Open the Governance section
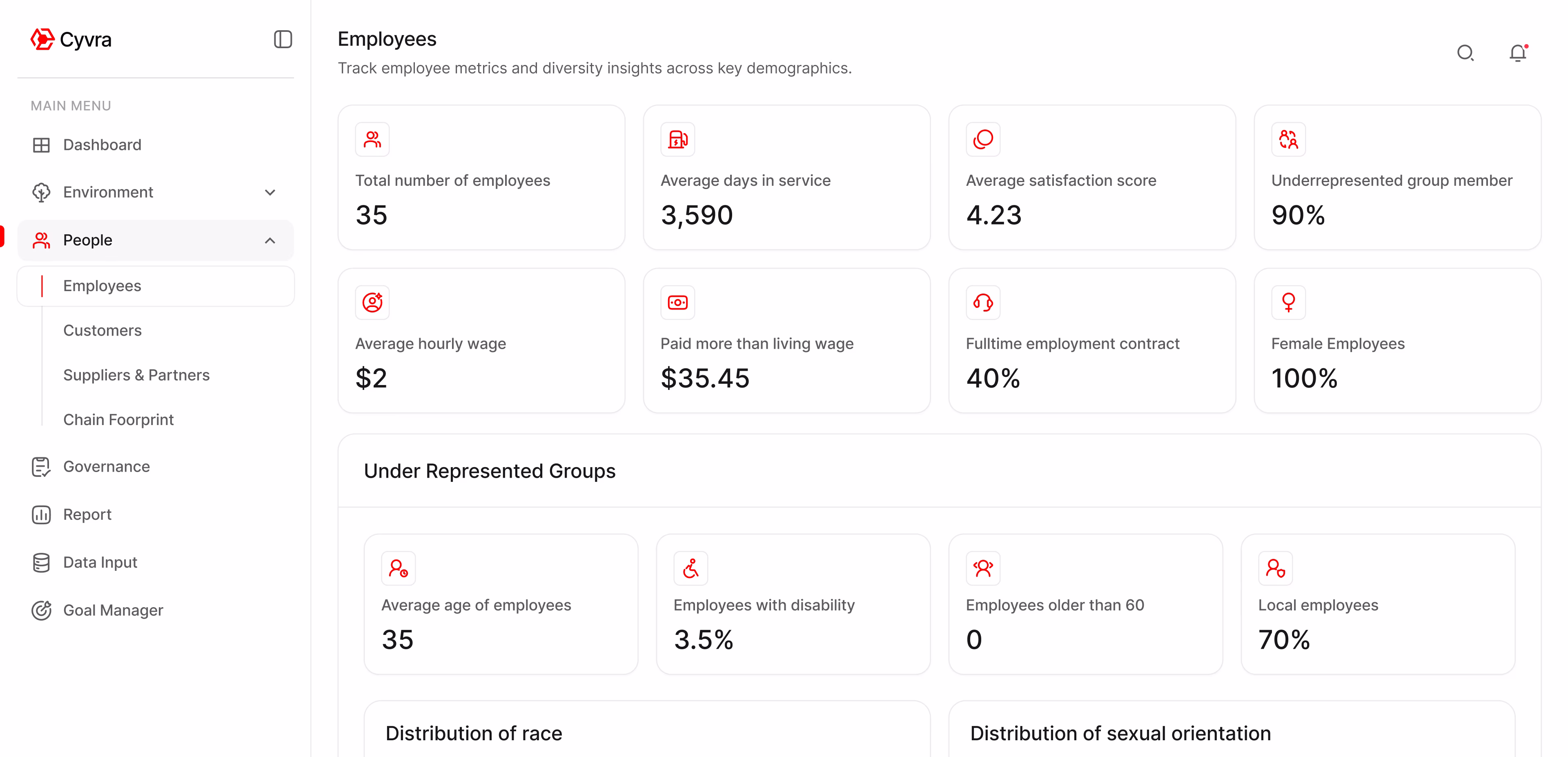This screenshot has width=1568, height=757. (106, 467)
